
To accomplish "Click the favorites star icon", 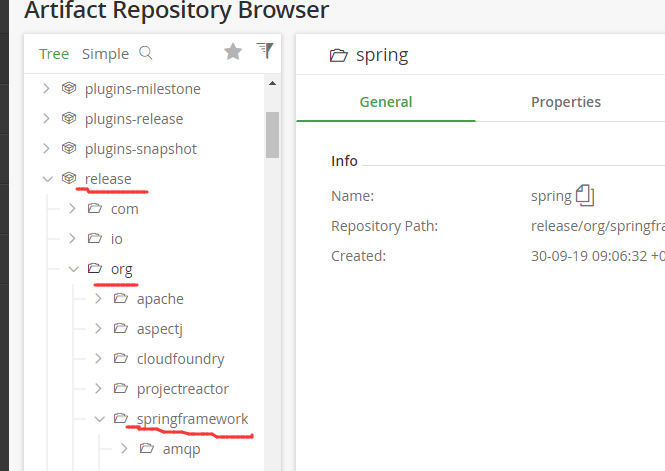I will click(233, 52).
